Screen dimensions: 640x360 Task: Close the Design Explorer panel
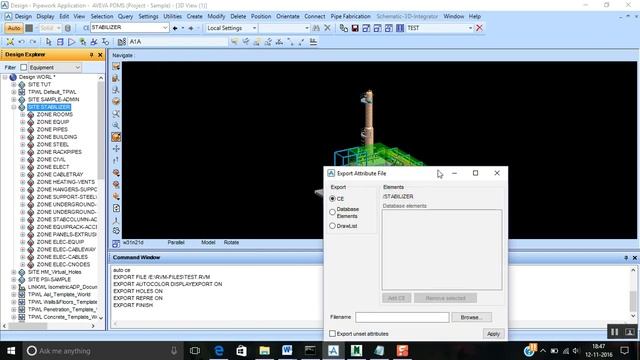[100, 55]
